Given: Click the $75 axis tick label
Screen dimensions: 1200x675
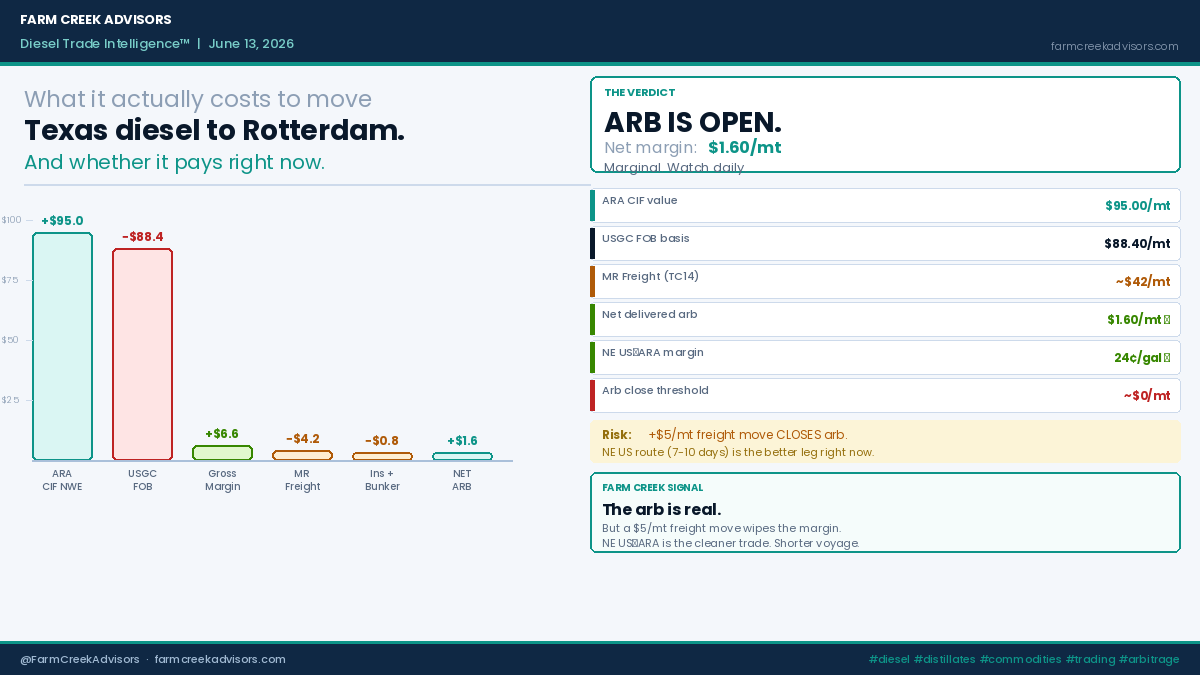Looking at the screenshot, I should coord(10,280).
